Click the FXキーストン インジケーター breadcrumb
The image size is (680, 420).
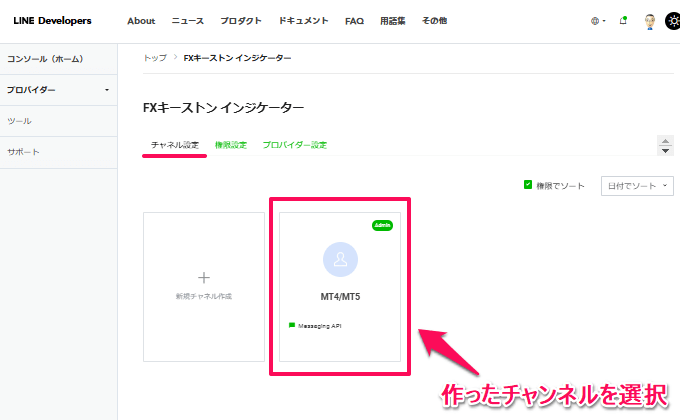click(x=237, y=58)
